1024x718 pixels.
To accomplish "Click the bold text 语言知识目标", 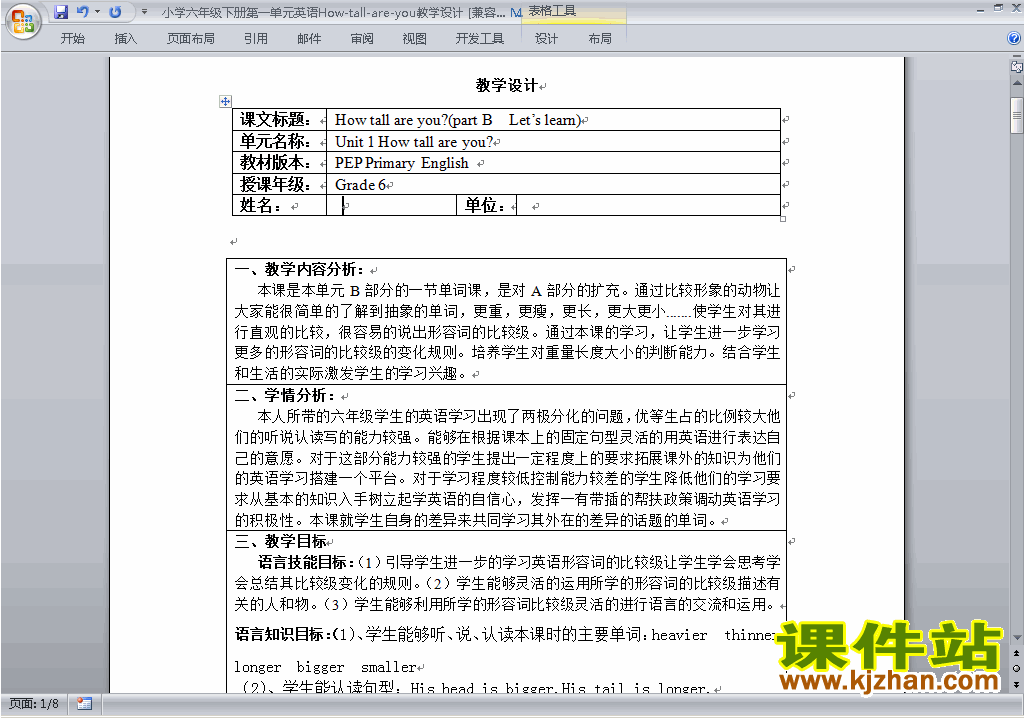I will (x=283, y=634).
